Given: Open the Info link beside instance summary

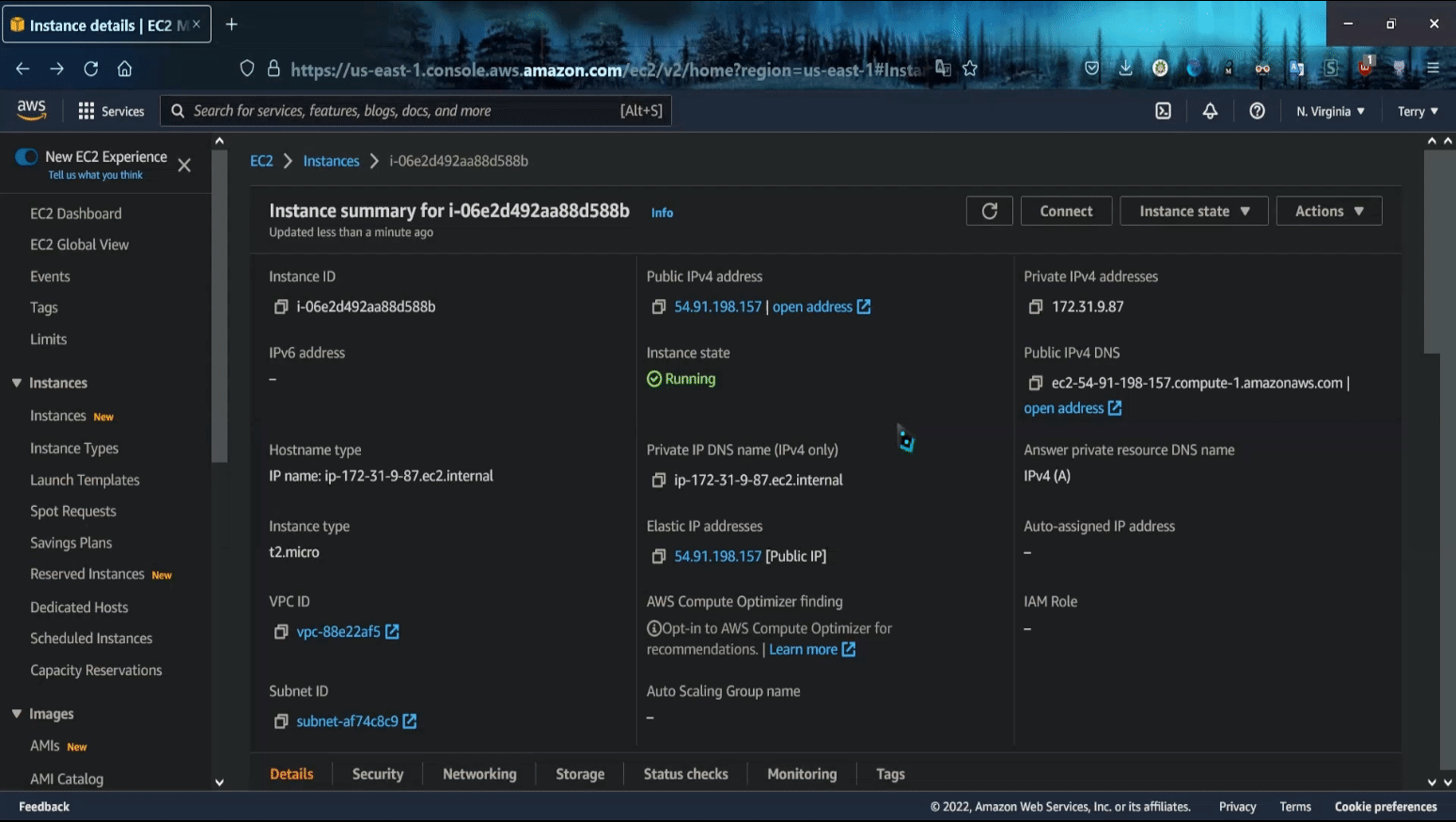Looking at the screenshot, I should tap(662, 213).
